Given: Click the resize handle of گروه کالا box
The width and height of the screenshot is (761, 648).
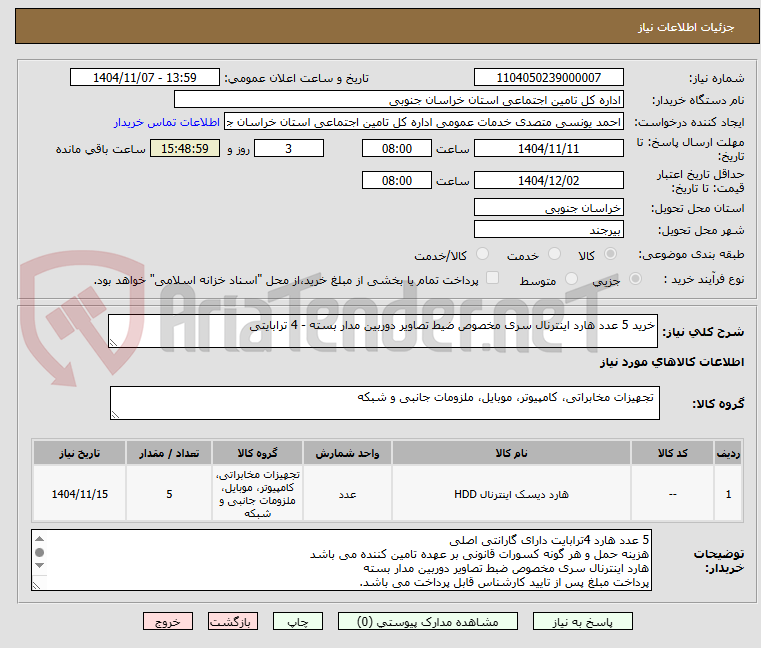Looking at the screenshot, I should (116, 415).
